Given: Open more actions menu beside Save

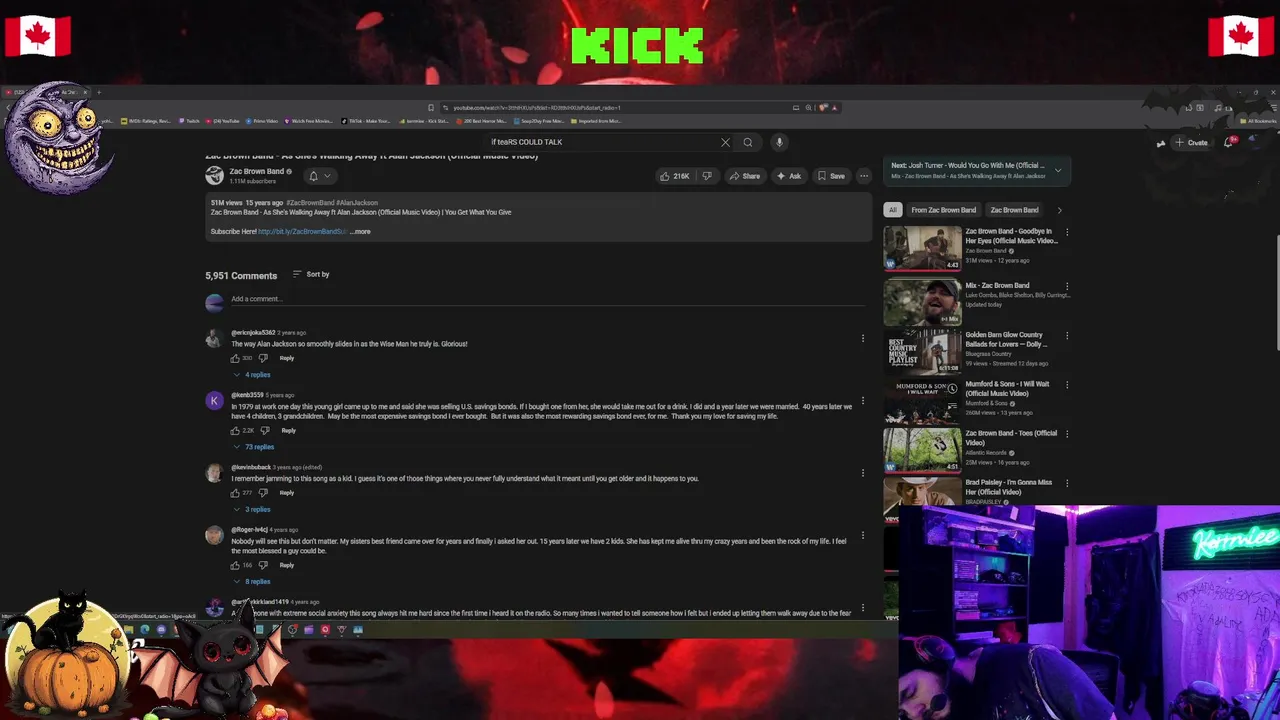Looking at the screenshot, I should tap(864, 176).
